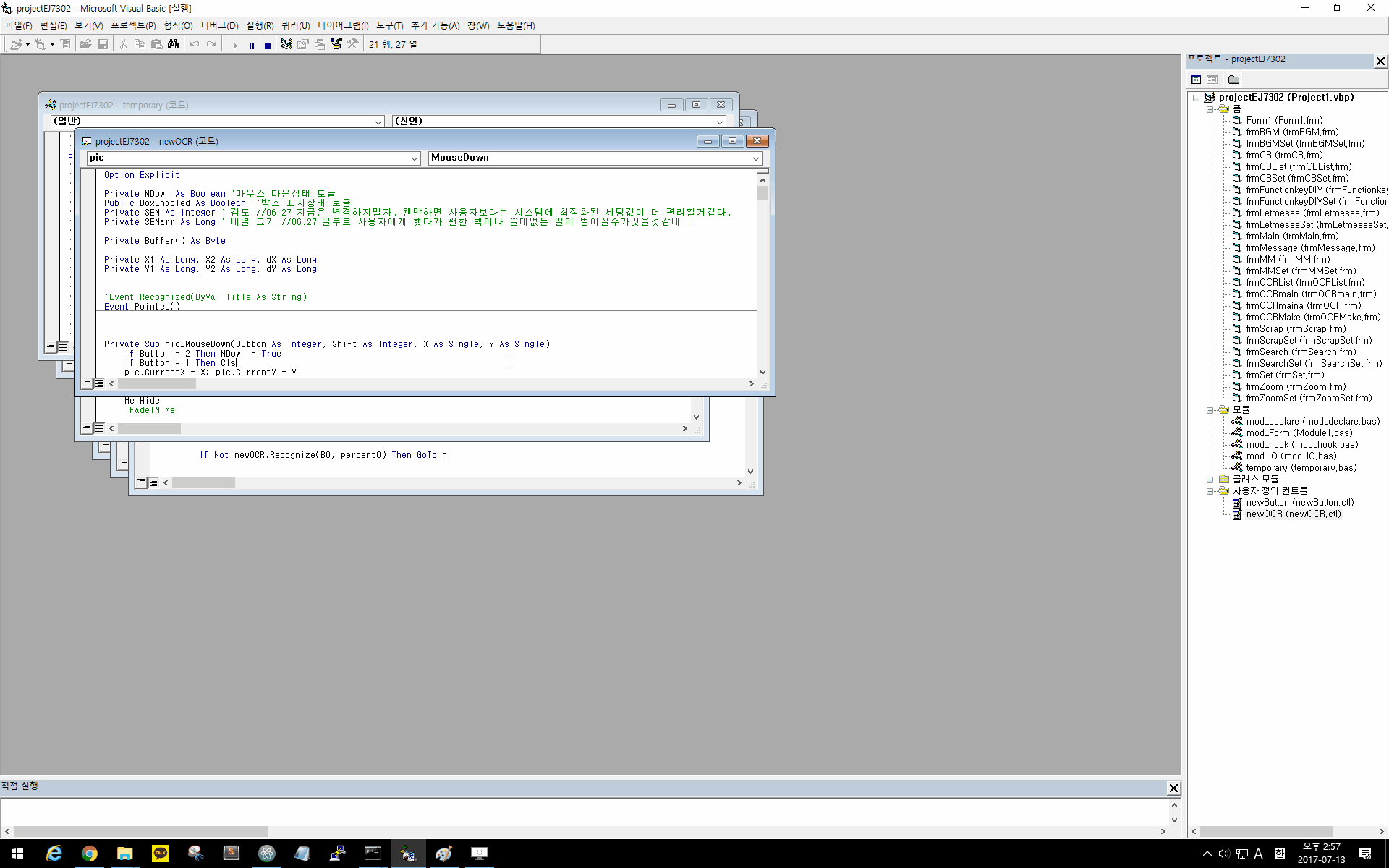Toggle Procedure View button in newOCR window

pyautogui.click(x=87, y=383)
